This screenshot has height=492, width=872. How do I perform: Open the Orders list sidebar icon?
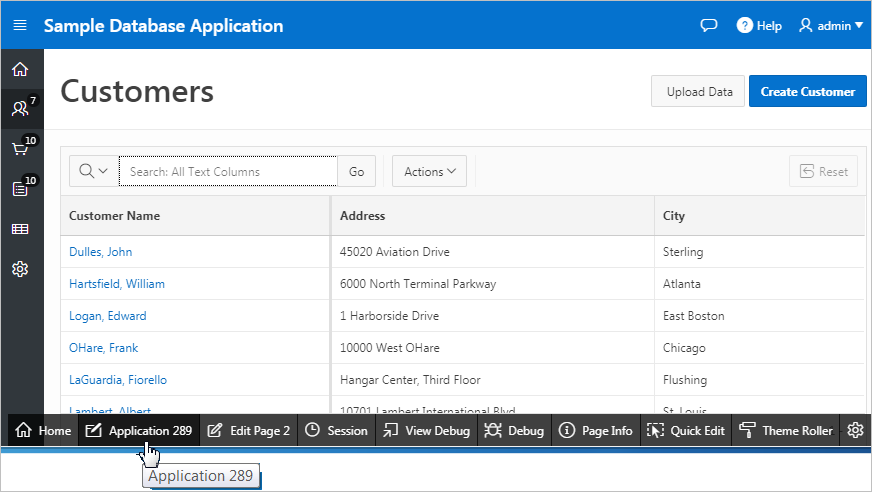(20, 188)
